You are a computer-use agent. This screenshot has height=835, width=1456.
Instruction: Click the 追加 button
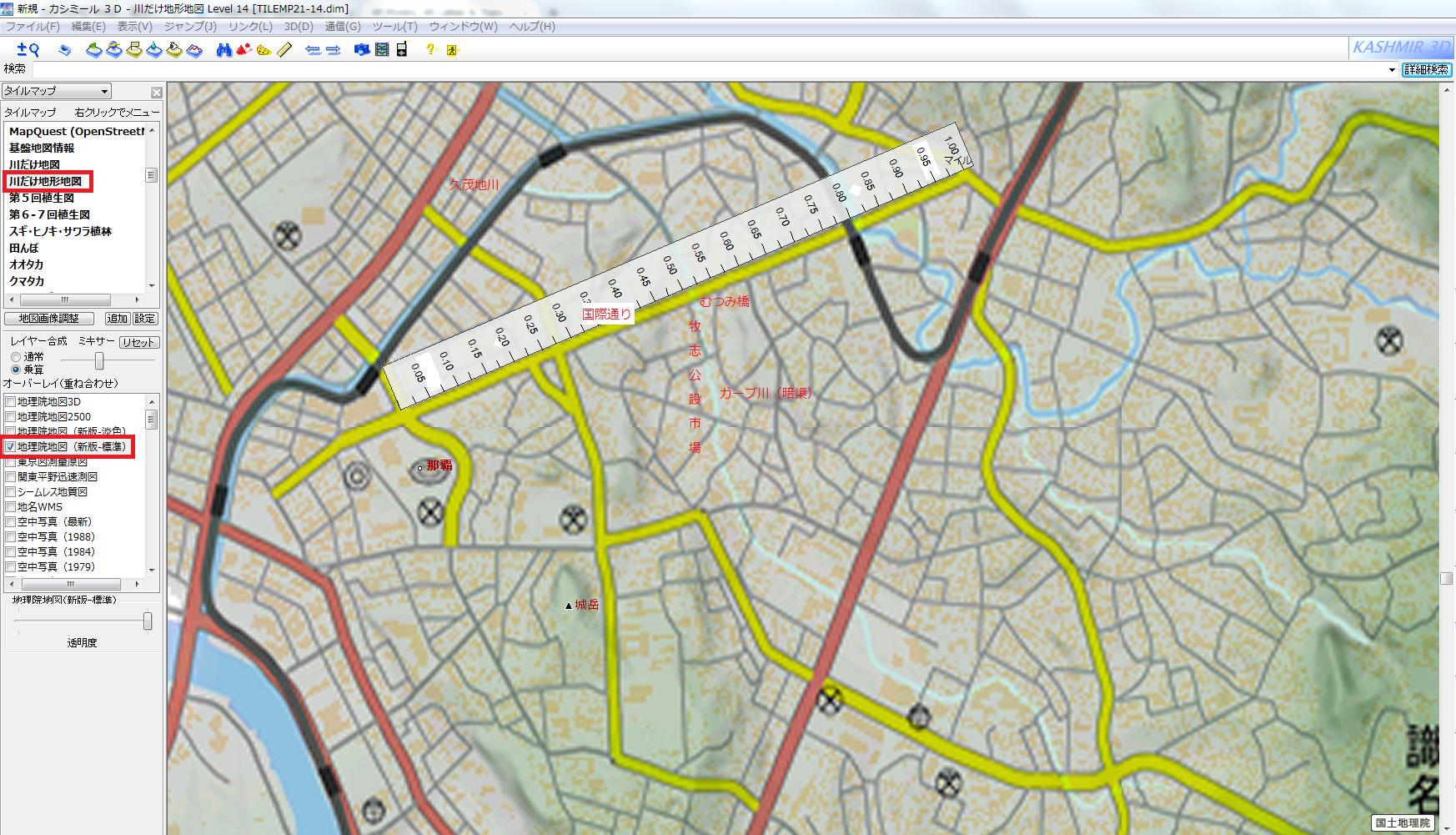pos(118,319)
